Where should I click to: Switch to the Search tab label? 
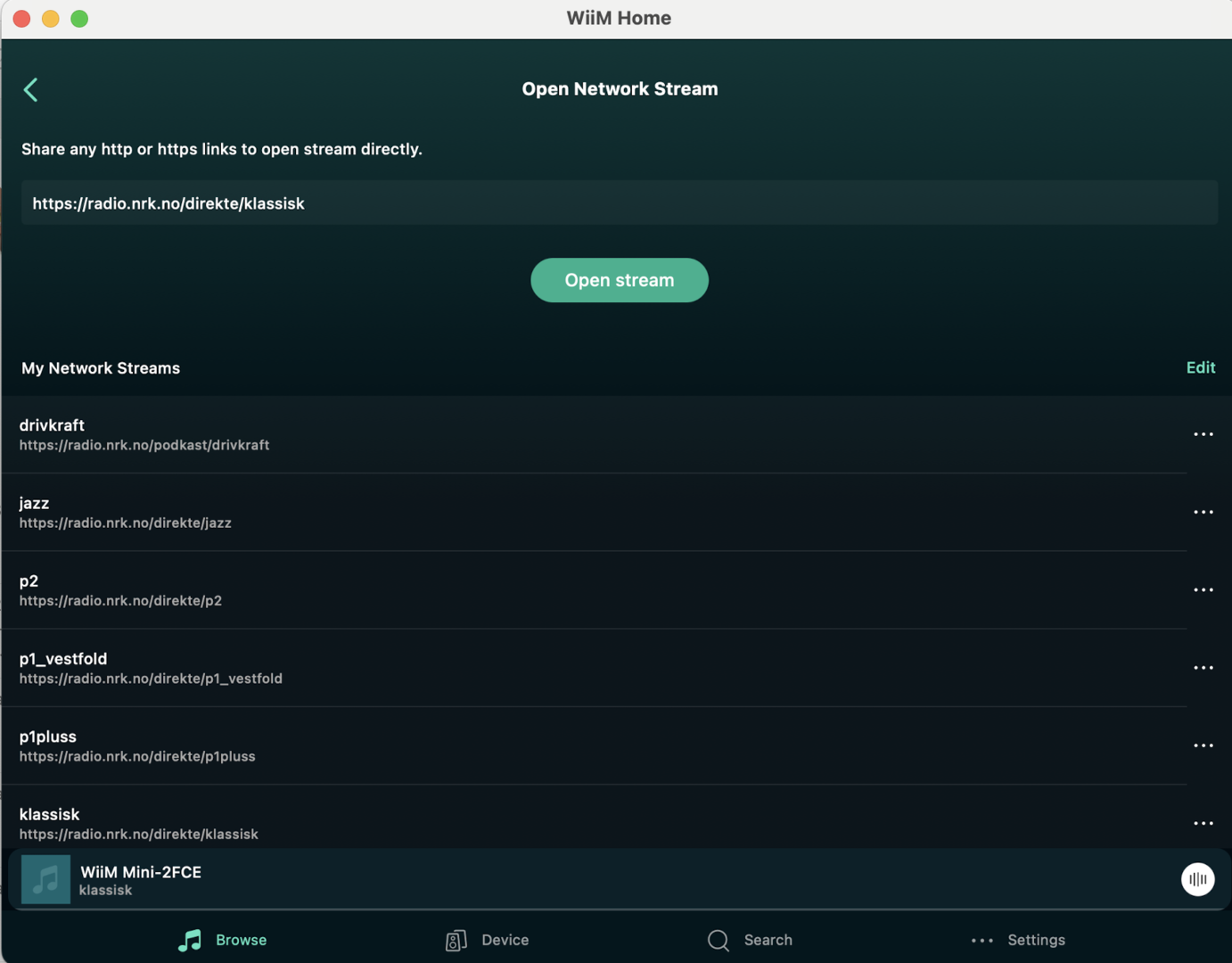768,940
